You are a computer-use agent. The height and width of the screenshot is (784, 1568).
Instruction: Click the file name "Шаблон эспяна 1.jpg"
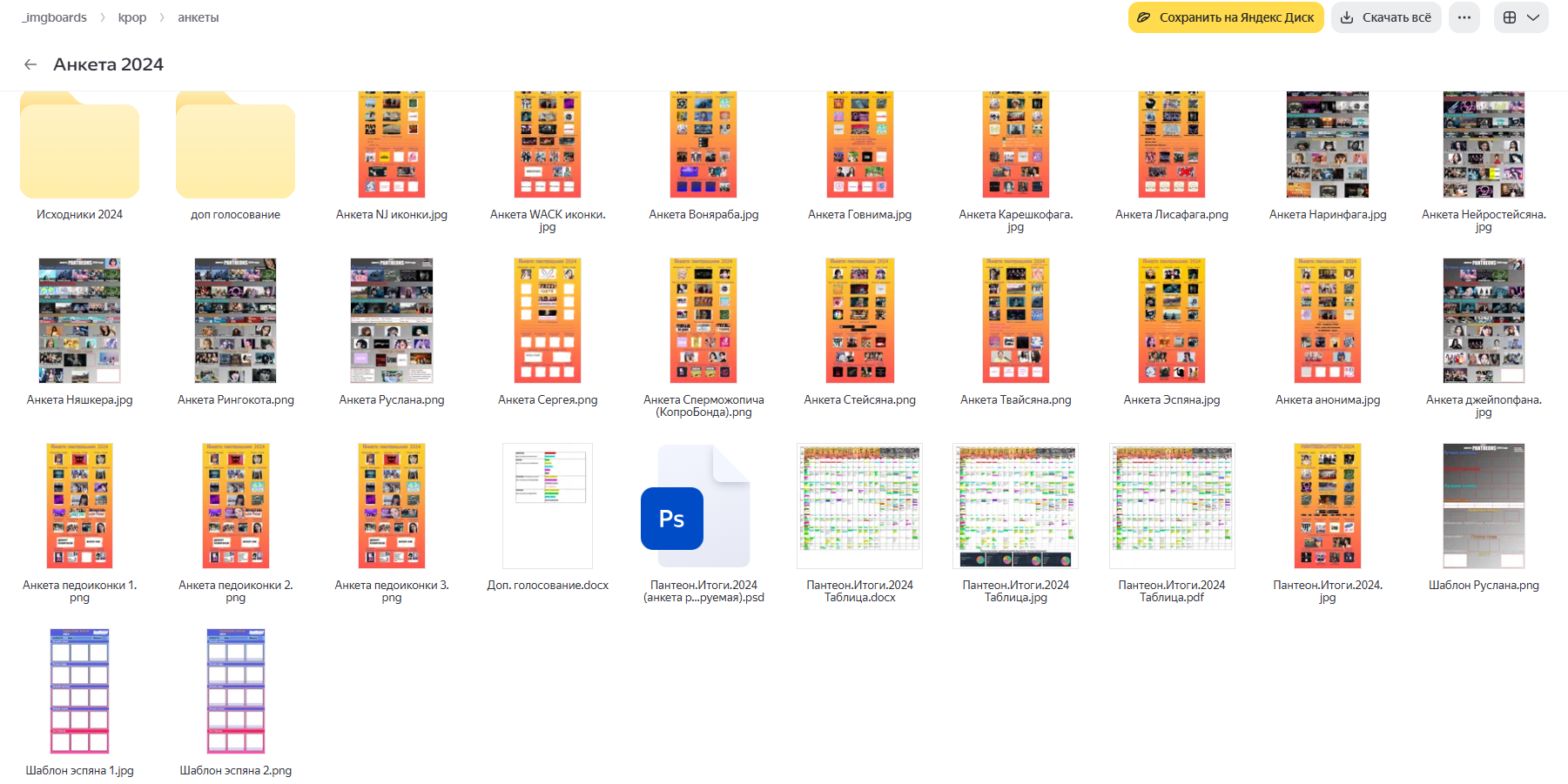click(79, 771)
